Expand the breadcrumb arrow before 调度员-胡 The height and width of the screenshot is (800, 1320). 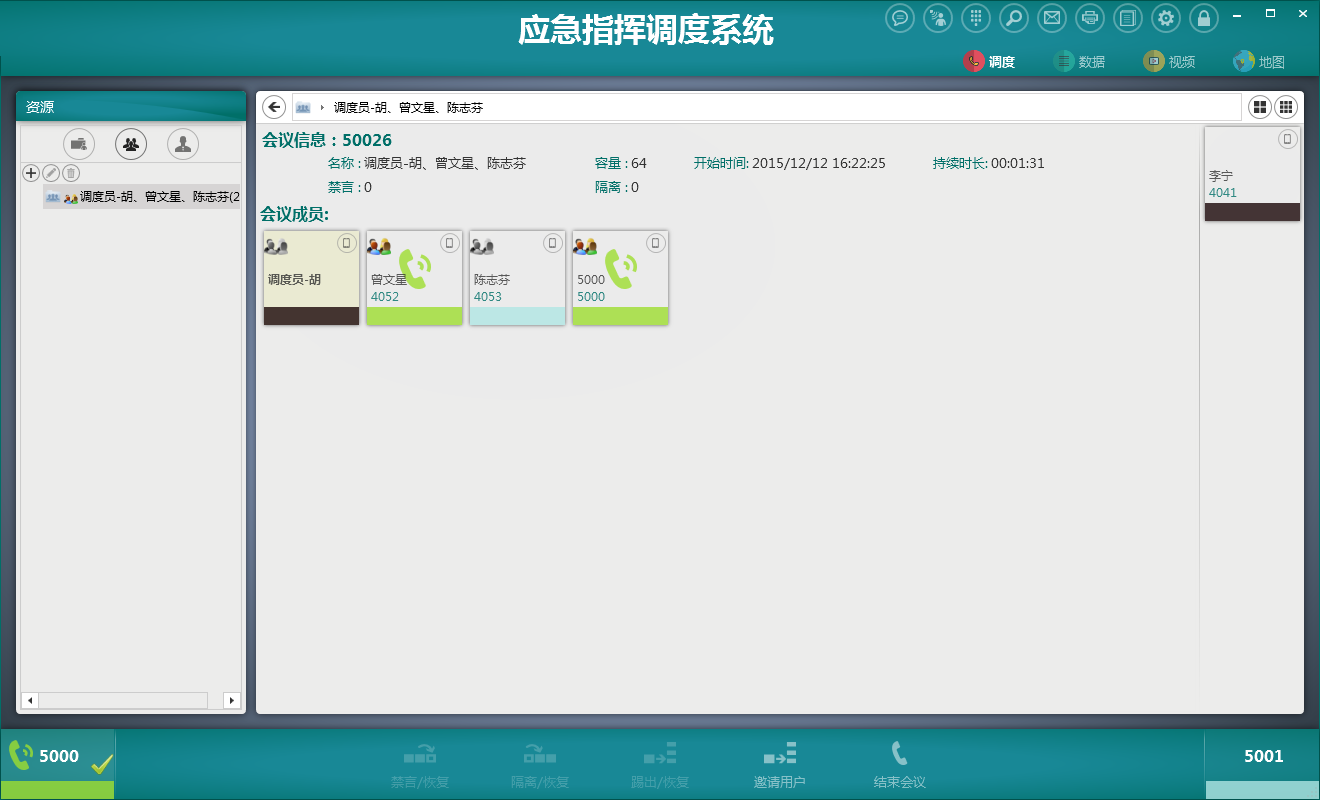(322, 107)
